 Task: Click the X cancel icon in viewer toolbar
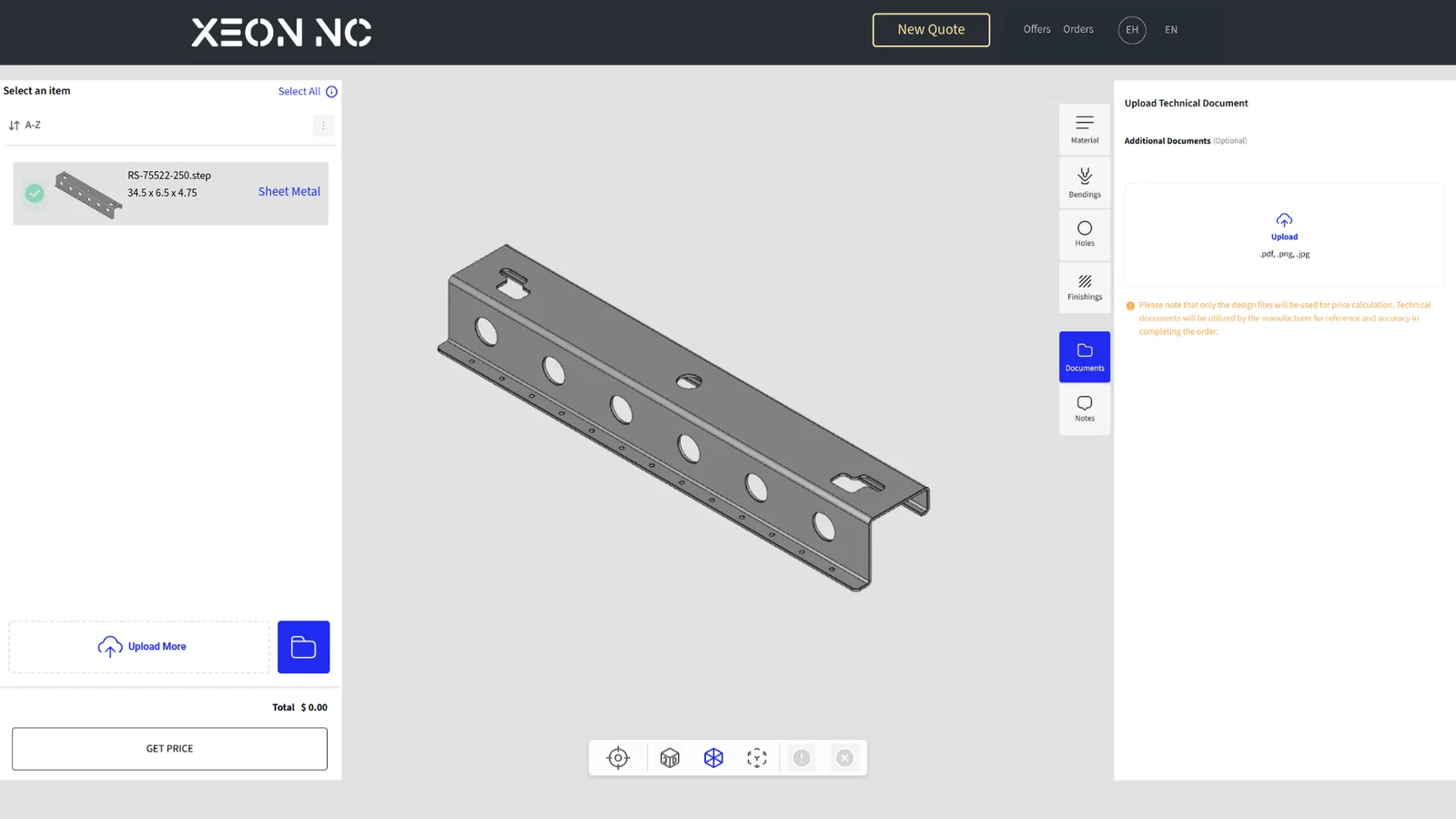coord(845,758)
